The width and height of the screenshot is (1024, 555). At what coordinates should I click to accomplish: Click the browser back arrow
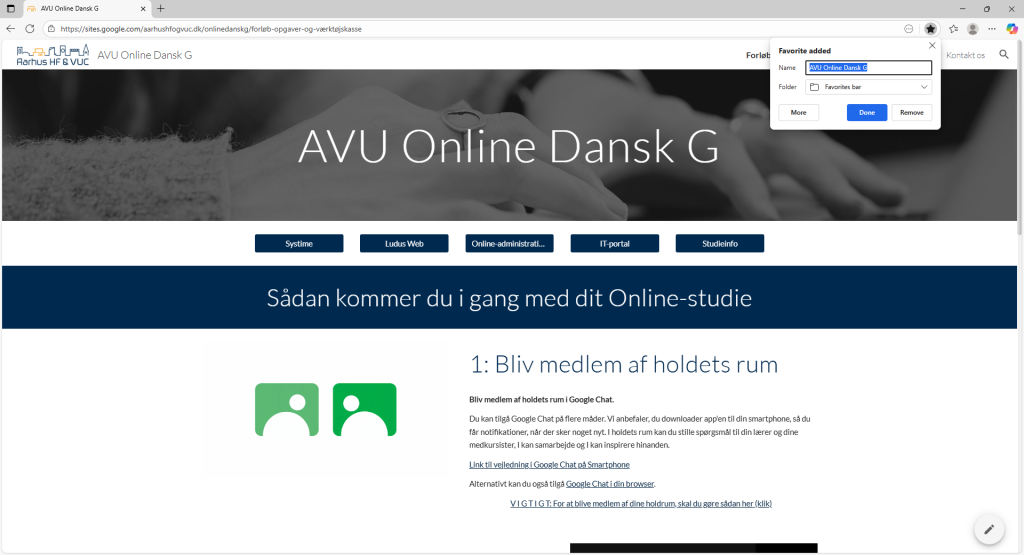[10, 29]
